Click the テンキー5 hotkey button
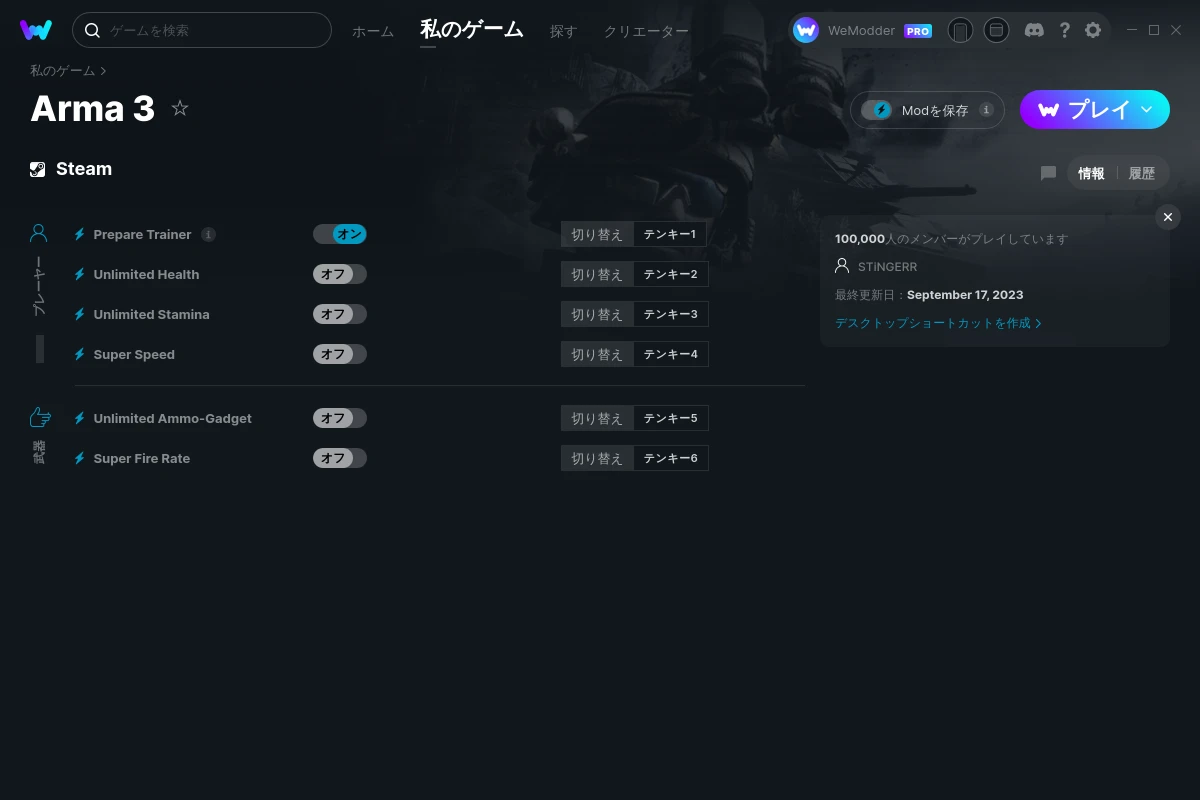1200x800 pixels. (x=670, y=418)
